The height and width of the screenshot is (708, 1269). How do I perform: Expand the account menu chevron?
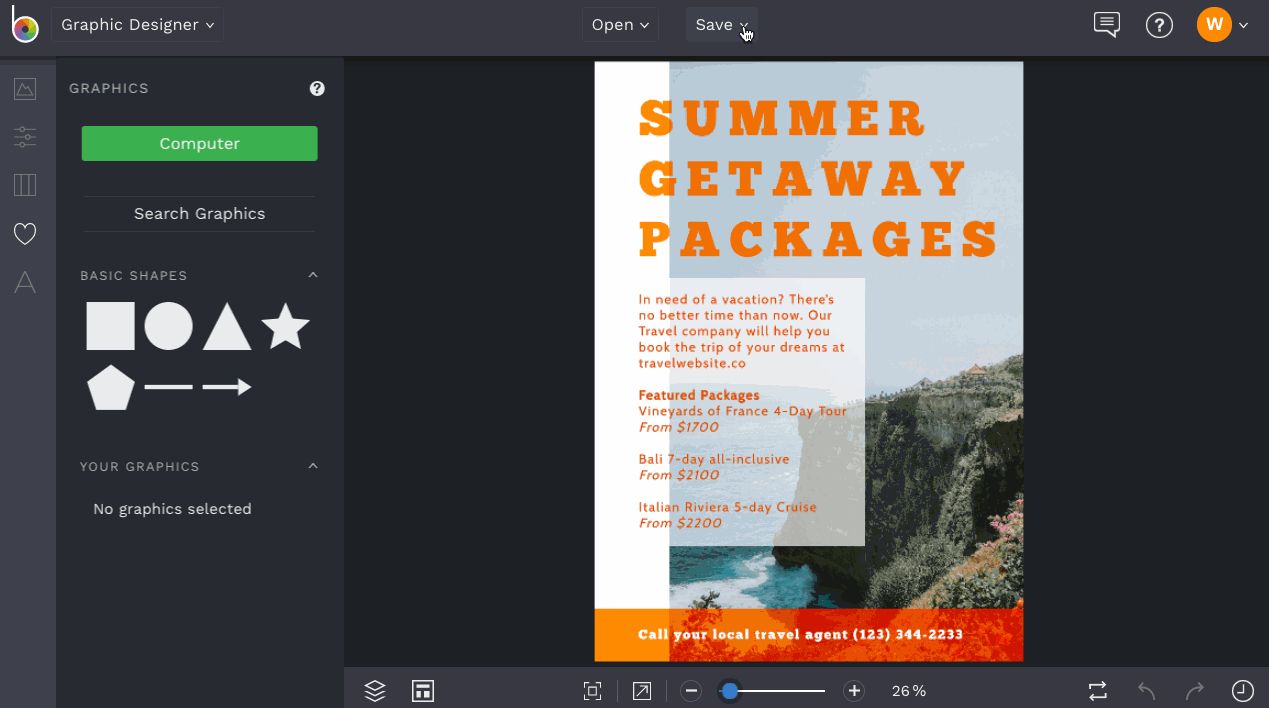1244,25
